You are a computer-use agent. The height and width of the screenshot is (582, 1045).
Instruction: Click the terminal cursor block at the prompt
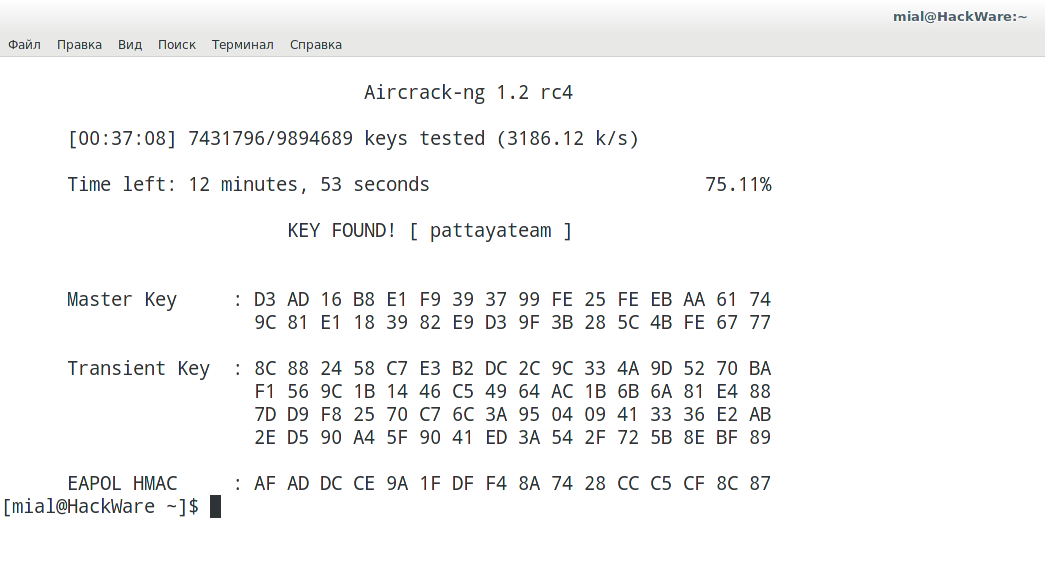point(215,507)
